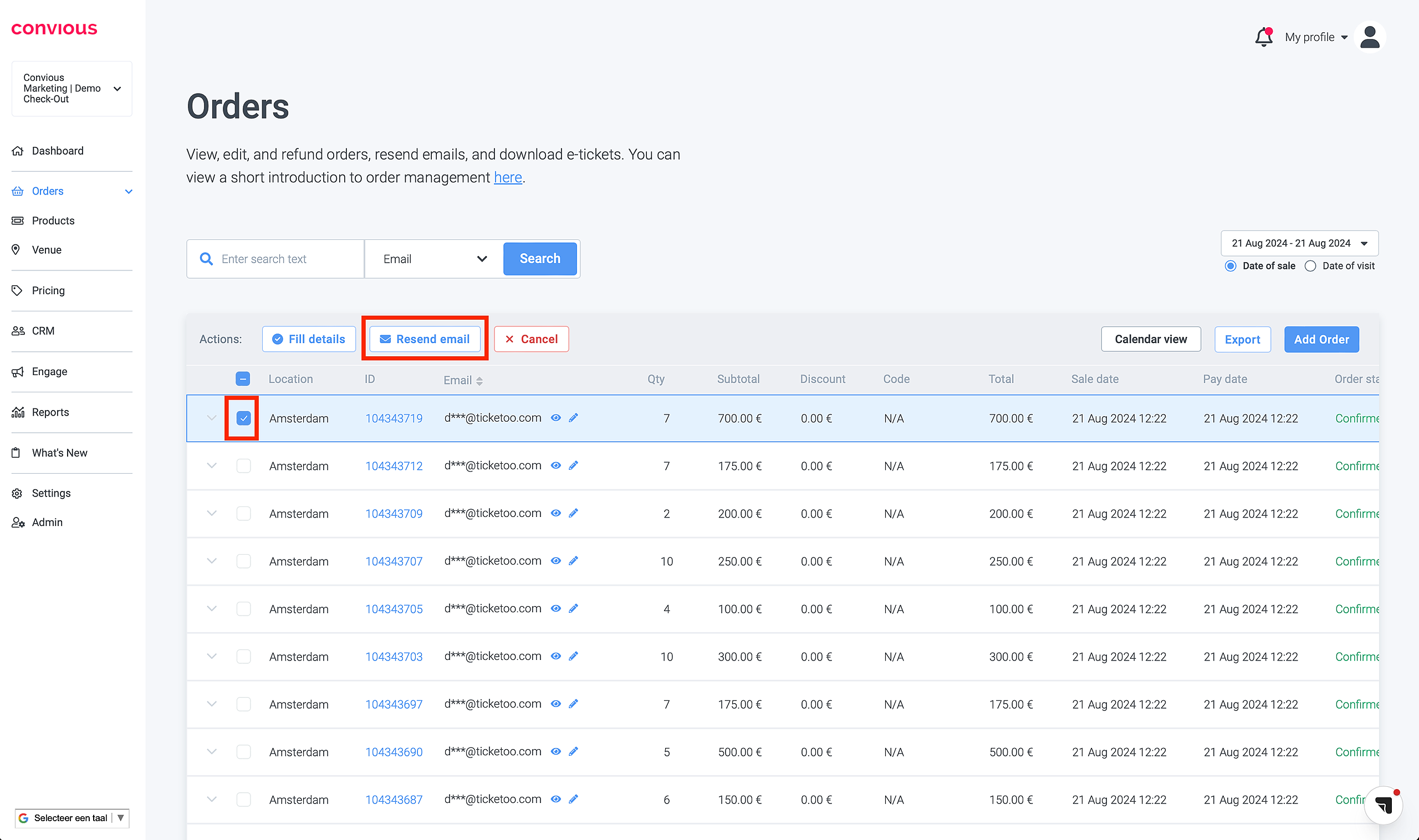Click the Email column sort arrows
This screenshot has height=840, width=1419.
[479, 381]
